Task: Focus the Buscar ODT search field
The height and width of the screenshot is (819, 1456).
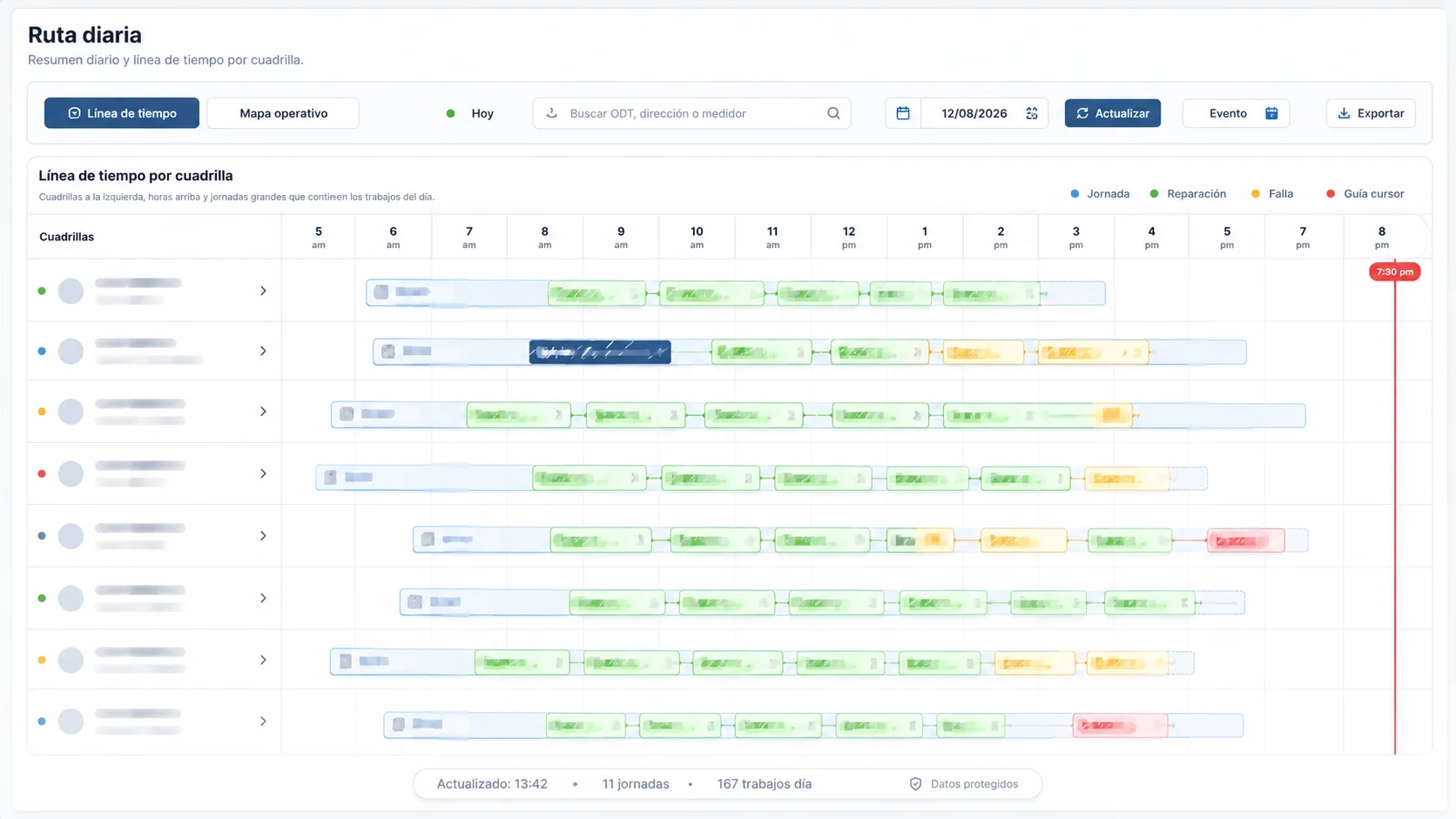Action: click(691, 113)
